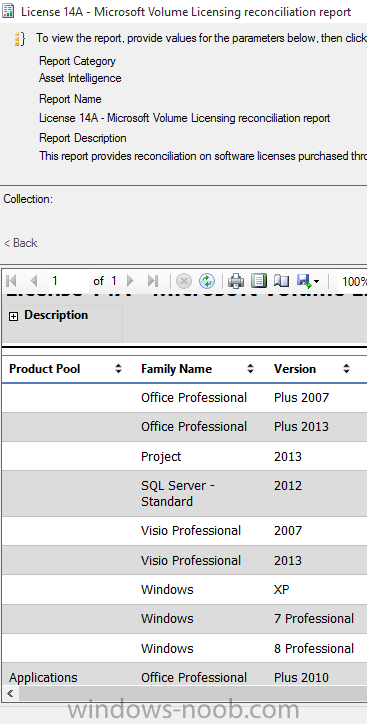The height and width of the screenshot is (724, 367).
Task: Refresh the report
Action: 207,280
